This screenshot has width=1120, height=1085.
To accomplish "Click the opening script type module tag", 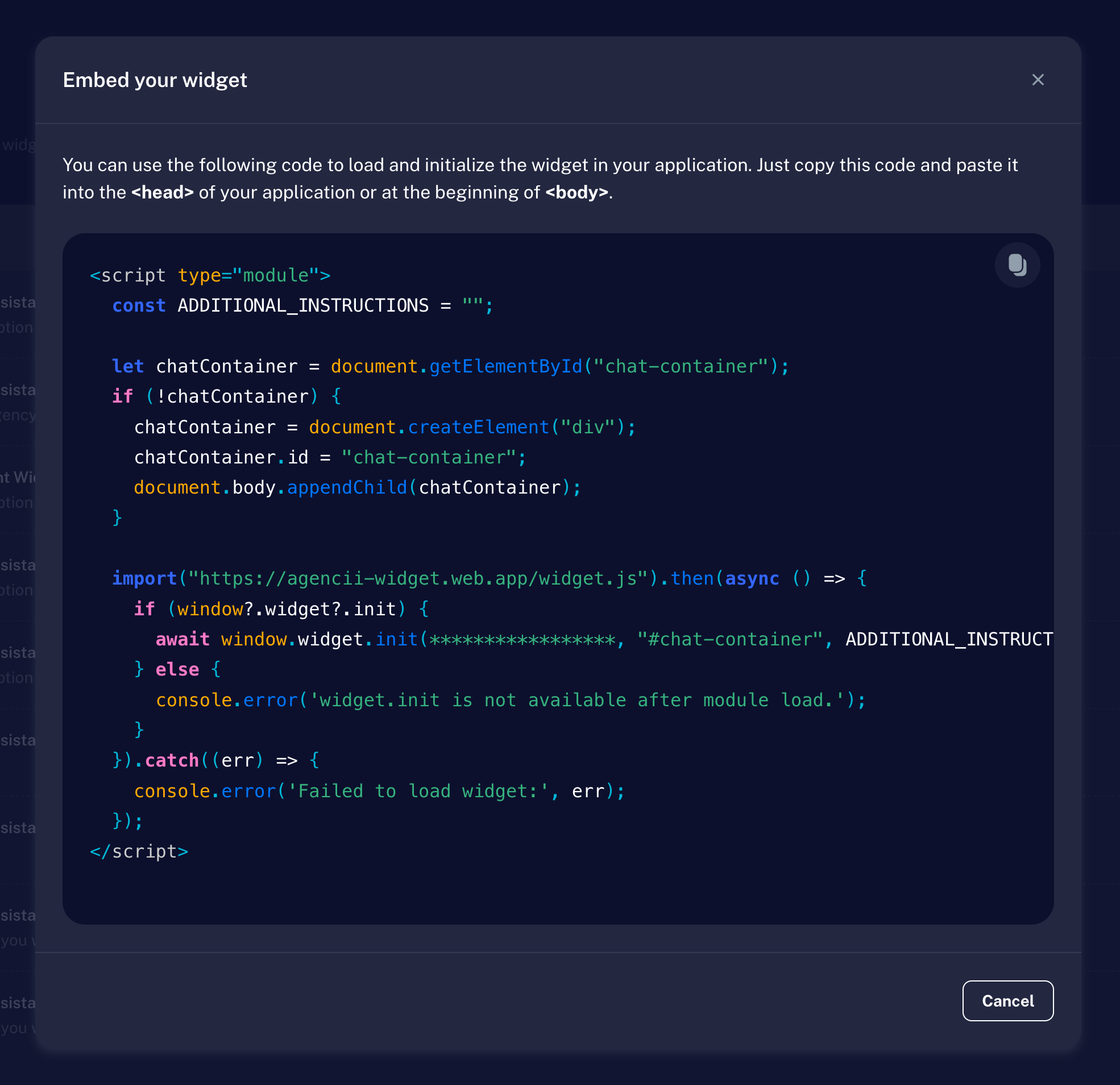I will click(210, 275).
